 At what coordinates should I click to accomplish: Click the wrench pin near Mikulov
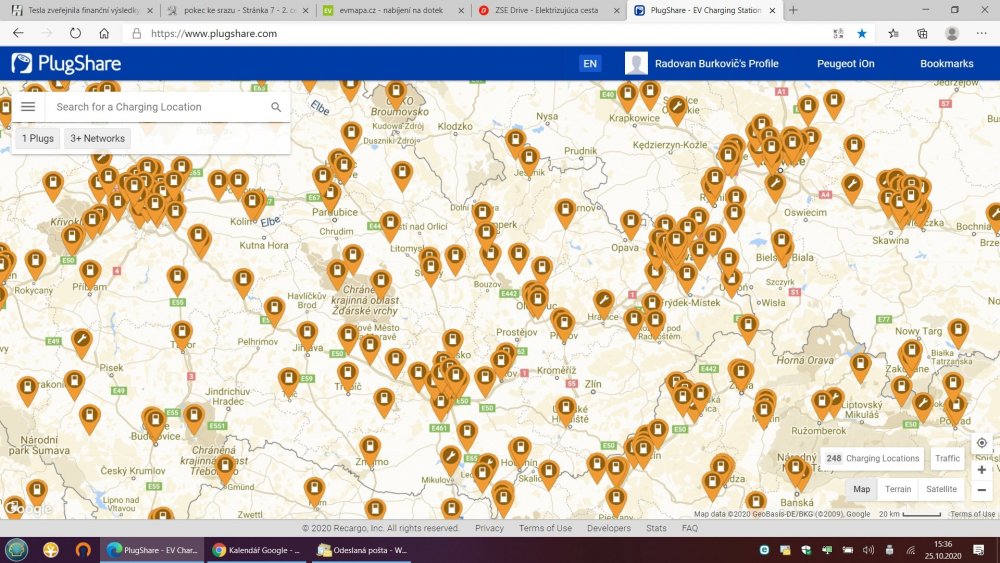(450, 459)
